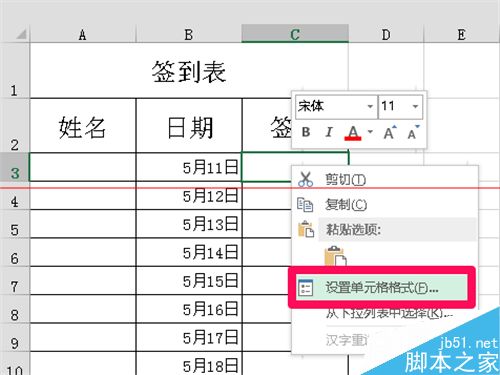Click the 签到表 title cell

[189, 71]
